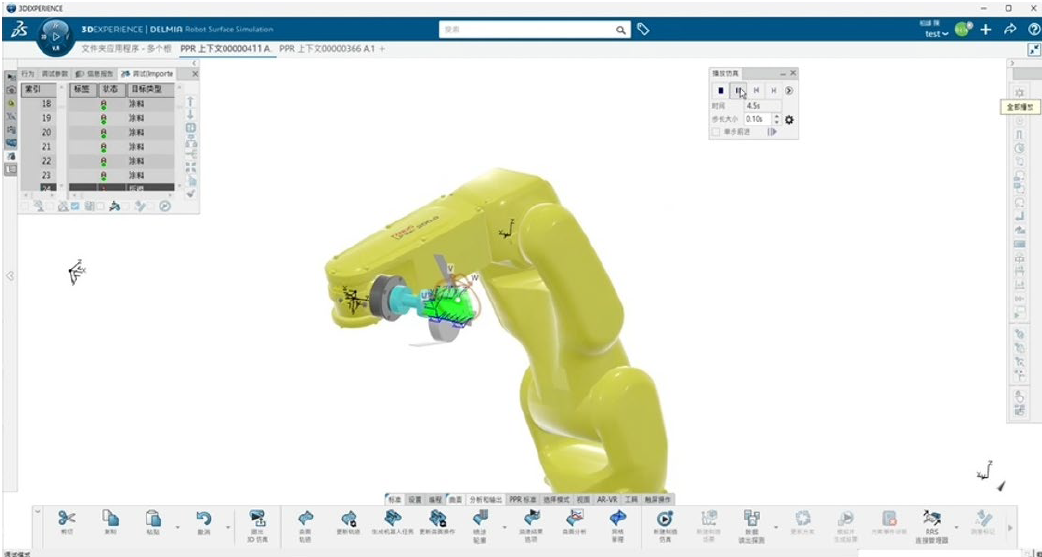
Task: Click the plus Add icon in top bar
Action: click(x=986, y=29)
